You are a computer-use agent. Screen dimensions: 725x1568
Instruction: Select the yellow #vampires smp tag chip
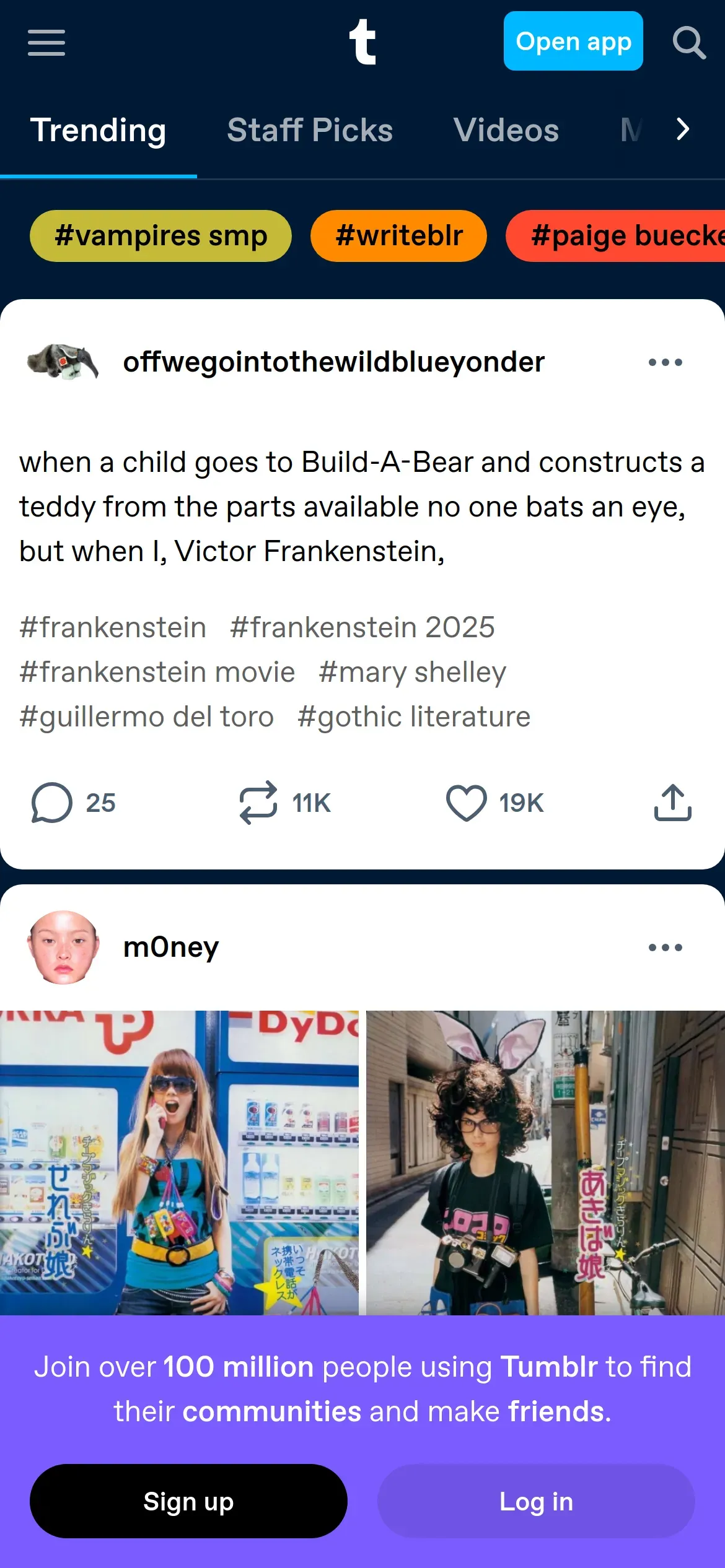[x=160, y=236]
